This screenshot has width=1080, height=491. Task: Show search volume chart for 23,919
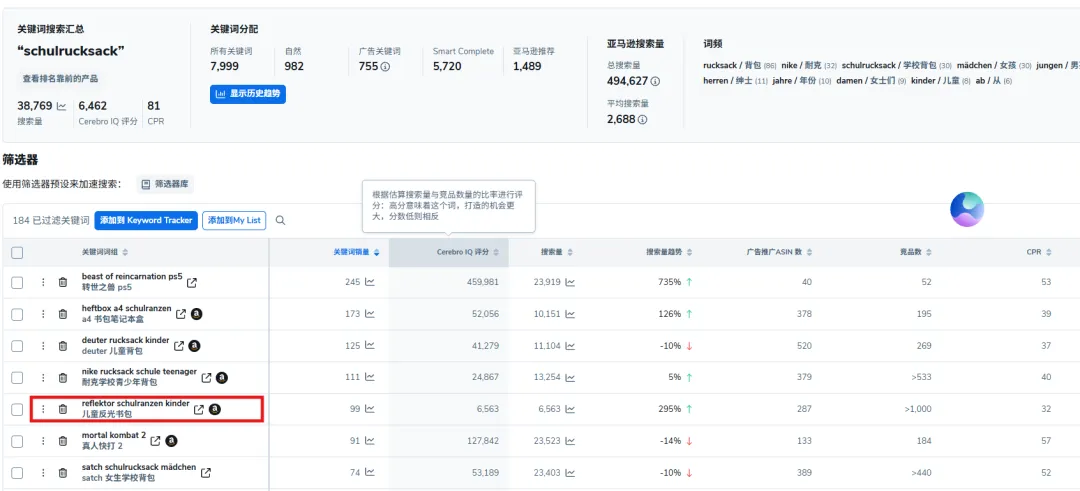pos(570,282)
